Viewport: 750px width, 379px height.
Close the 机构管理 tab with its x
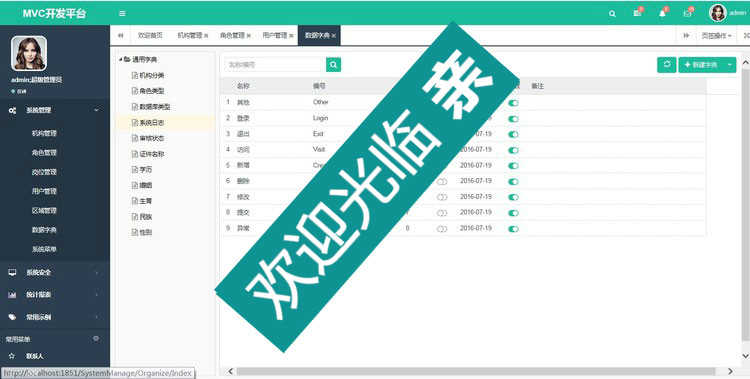[x=206, y=36]
